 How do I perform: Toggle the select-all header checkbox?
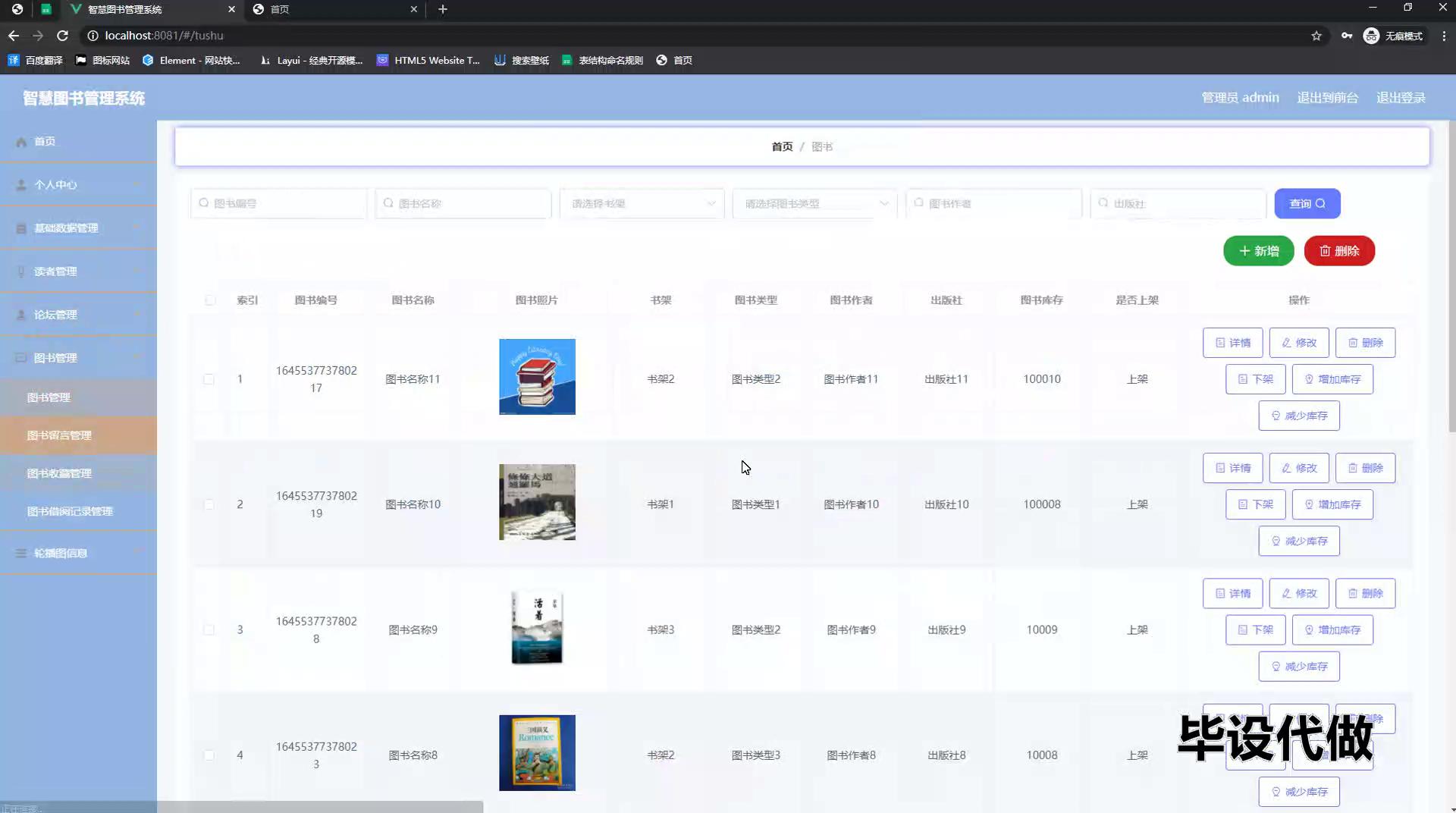coord(210,300)
